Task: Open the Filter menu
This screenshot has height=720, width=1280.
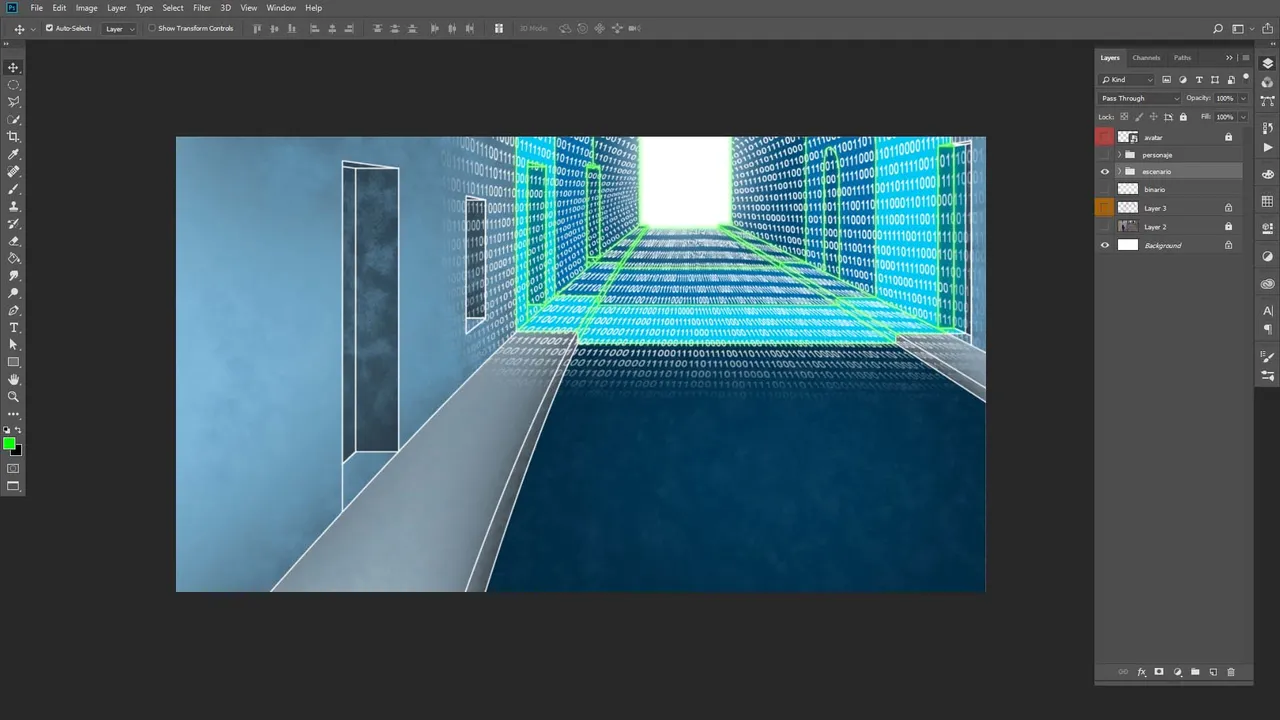Action: [x=202, y=8]
